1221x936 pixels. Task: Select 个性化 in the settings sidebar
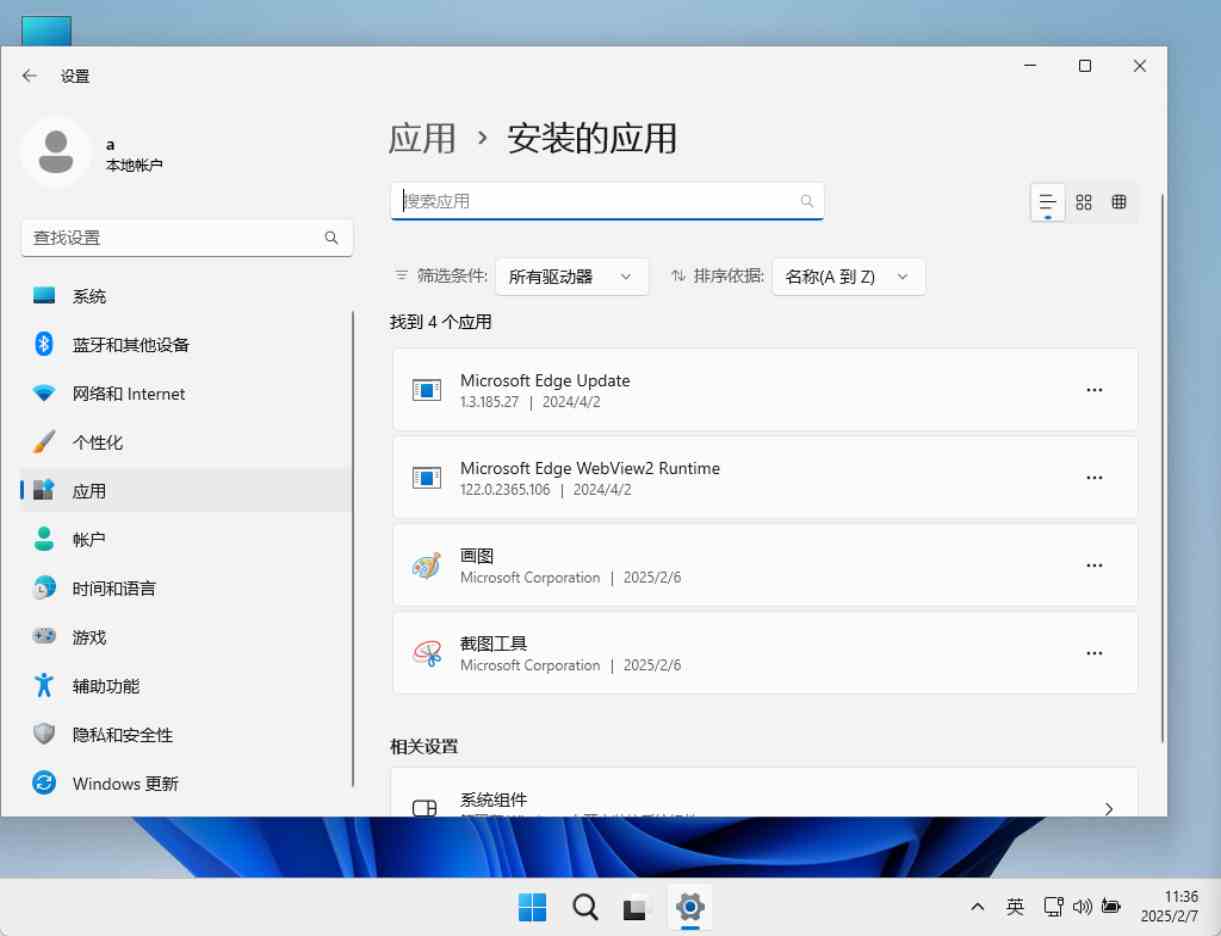tap(186, 442)
